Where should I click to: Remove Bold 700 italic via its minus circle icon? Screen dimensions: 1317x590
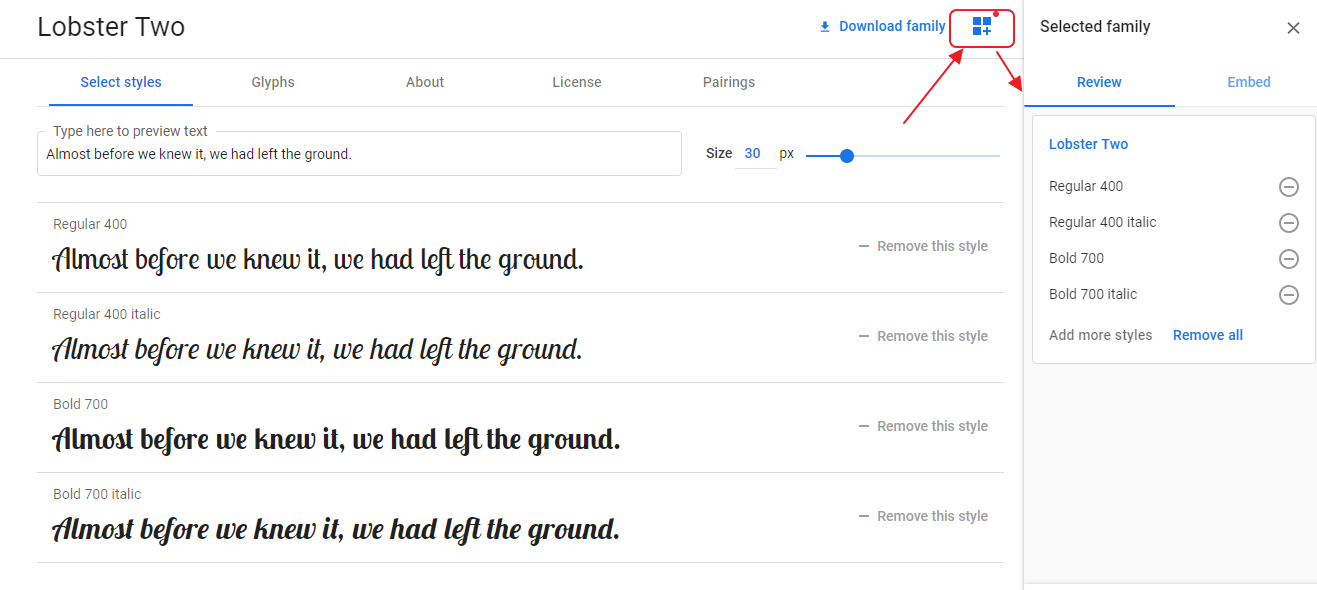tap(1289, 295)
